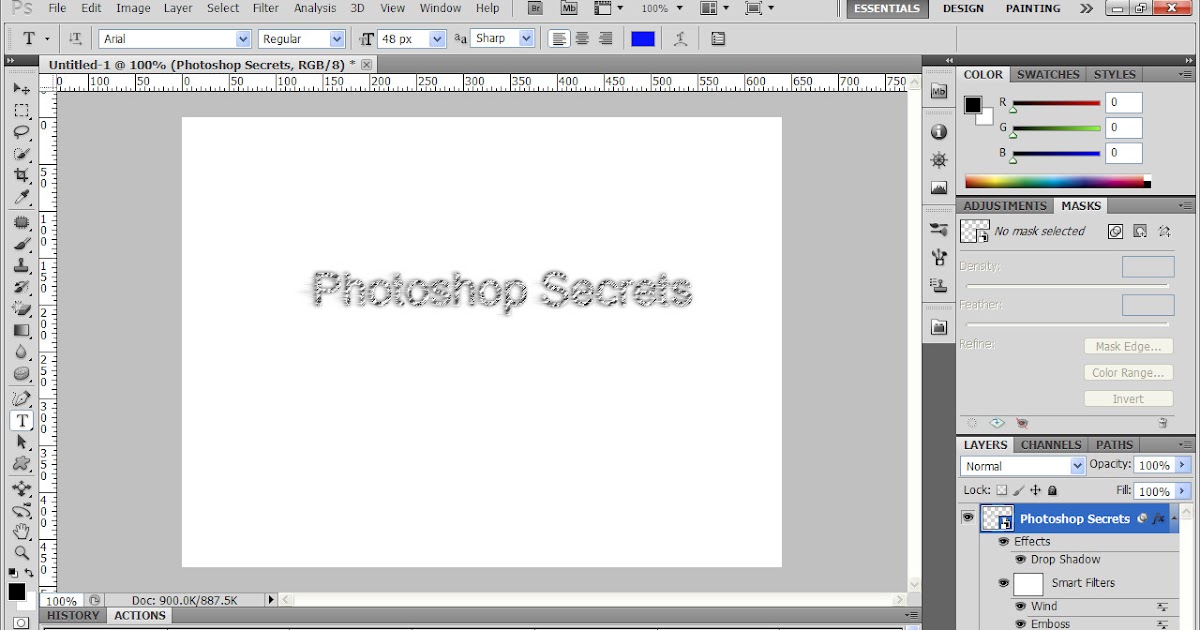Select the Zoom tool

(x=21, y=553)
